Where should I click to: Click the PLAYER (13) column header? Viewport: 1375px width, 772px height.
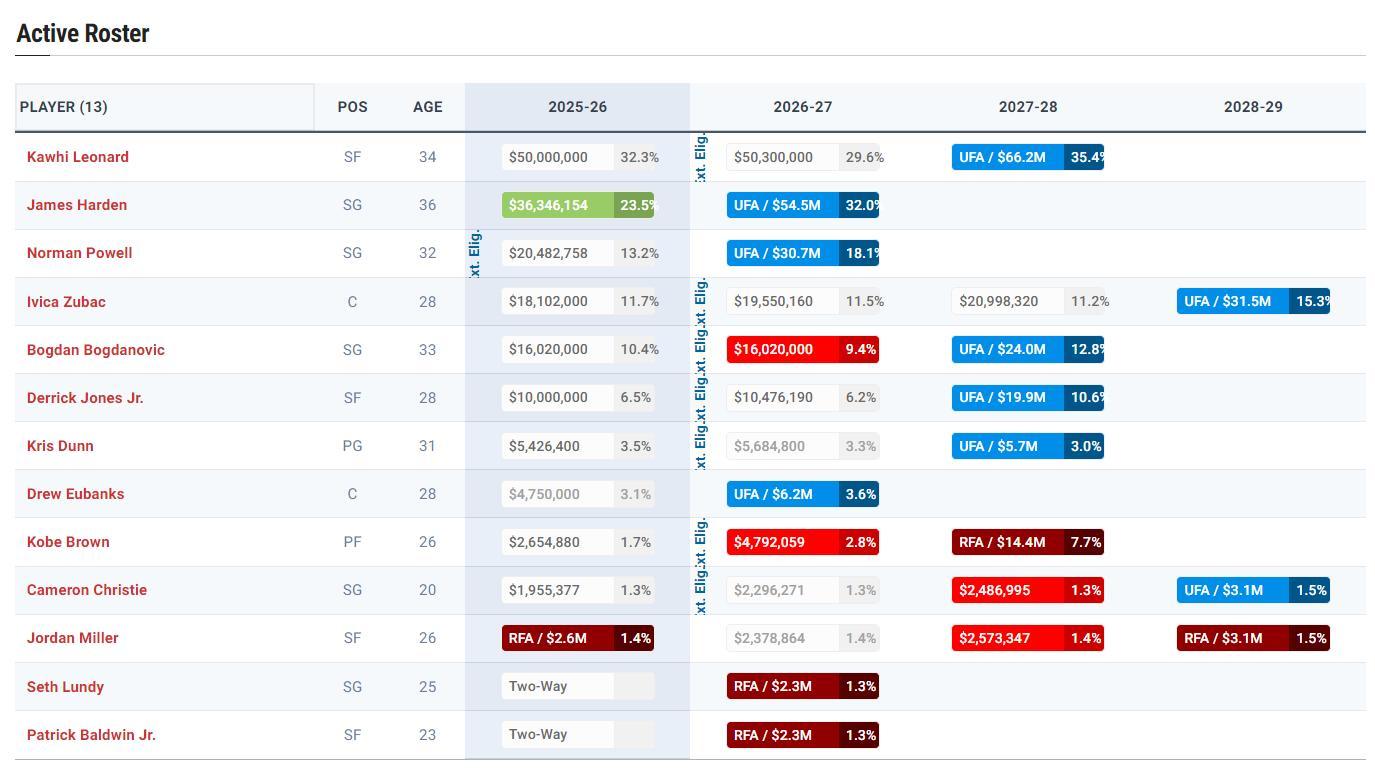[x=64, y=107]
